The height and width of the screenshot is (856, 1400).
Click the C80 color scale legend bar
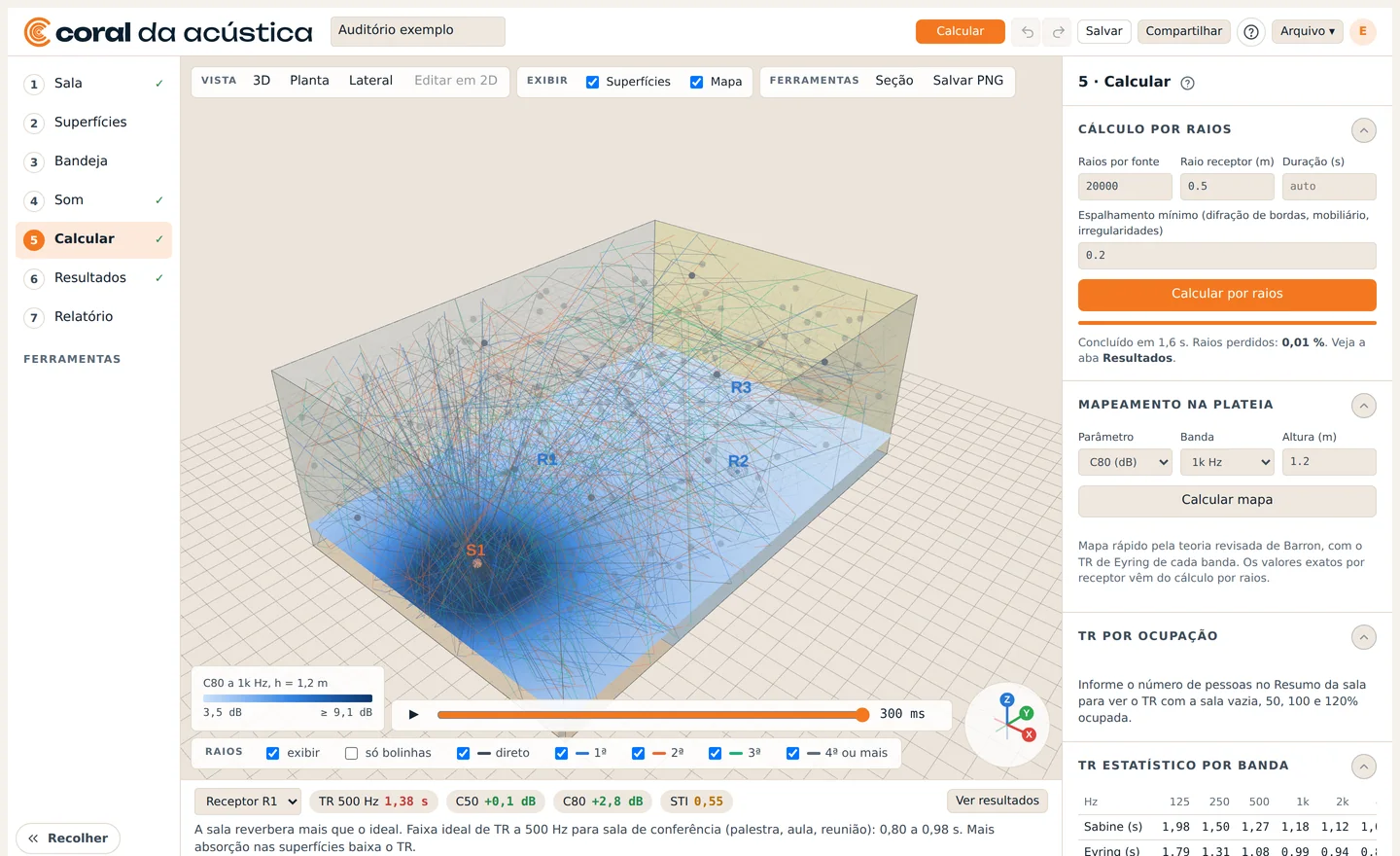288,698
